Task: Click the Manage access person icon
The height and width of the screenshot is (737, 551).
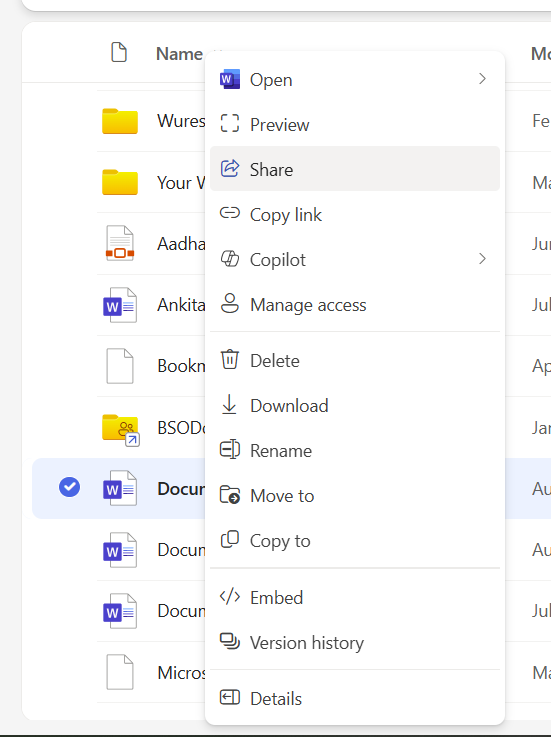Action: [x=230, y=304]
